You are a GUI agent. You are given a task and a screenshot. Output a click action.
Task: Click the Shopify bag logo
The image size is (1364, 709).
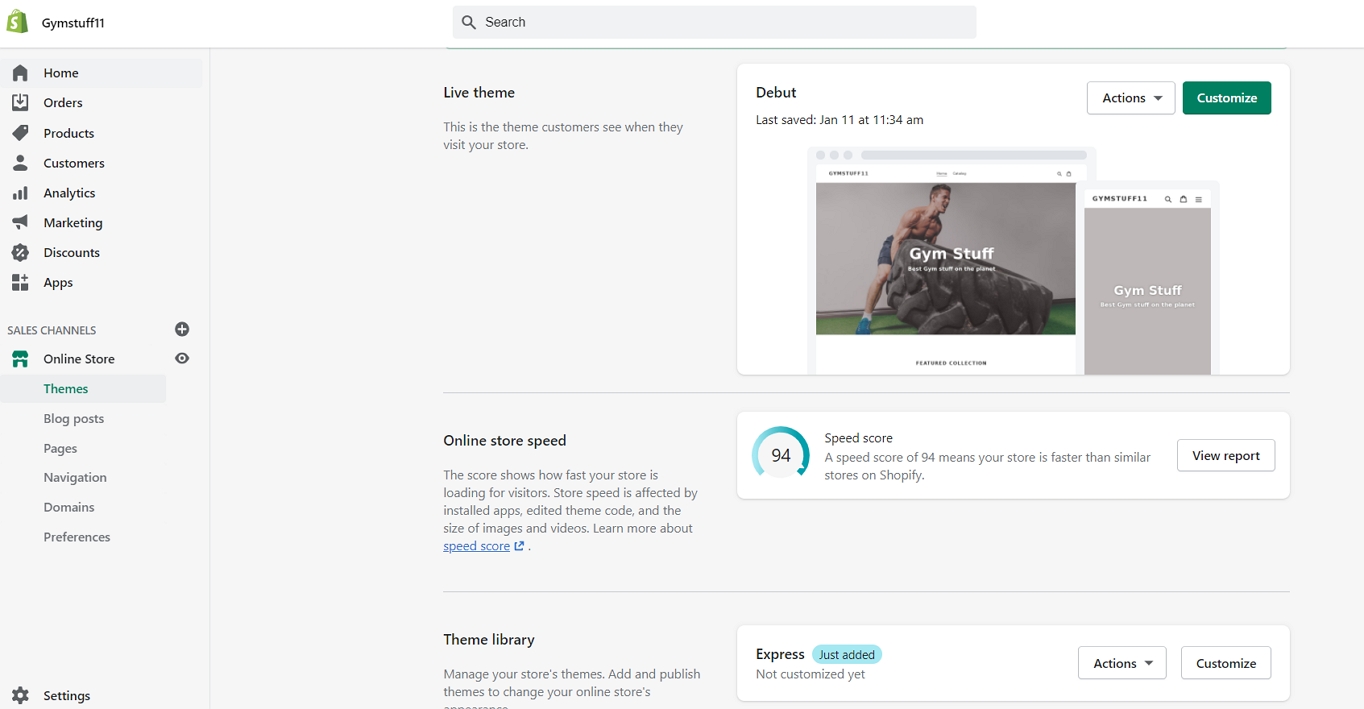[x=17, y=22]
